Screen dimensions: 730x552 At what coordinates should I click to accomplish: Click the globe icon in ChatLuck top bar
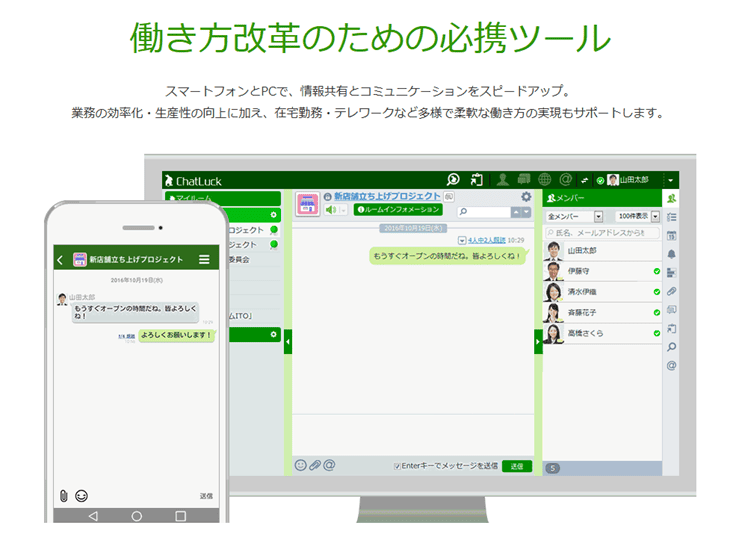coord(545,180)
